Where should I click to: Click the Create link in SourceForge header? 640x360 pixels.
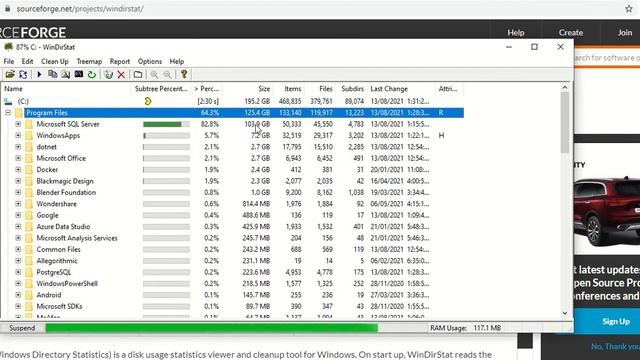click(x=571, y=32)
